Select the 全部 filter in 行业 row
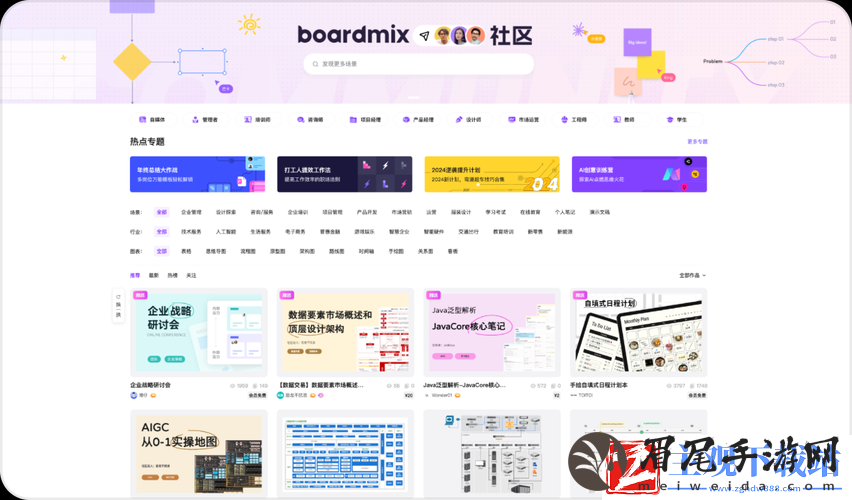The image size is (852, 500). [x=162, y=232]
